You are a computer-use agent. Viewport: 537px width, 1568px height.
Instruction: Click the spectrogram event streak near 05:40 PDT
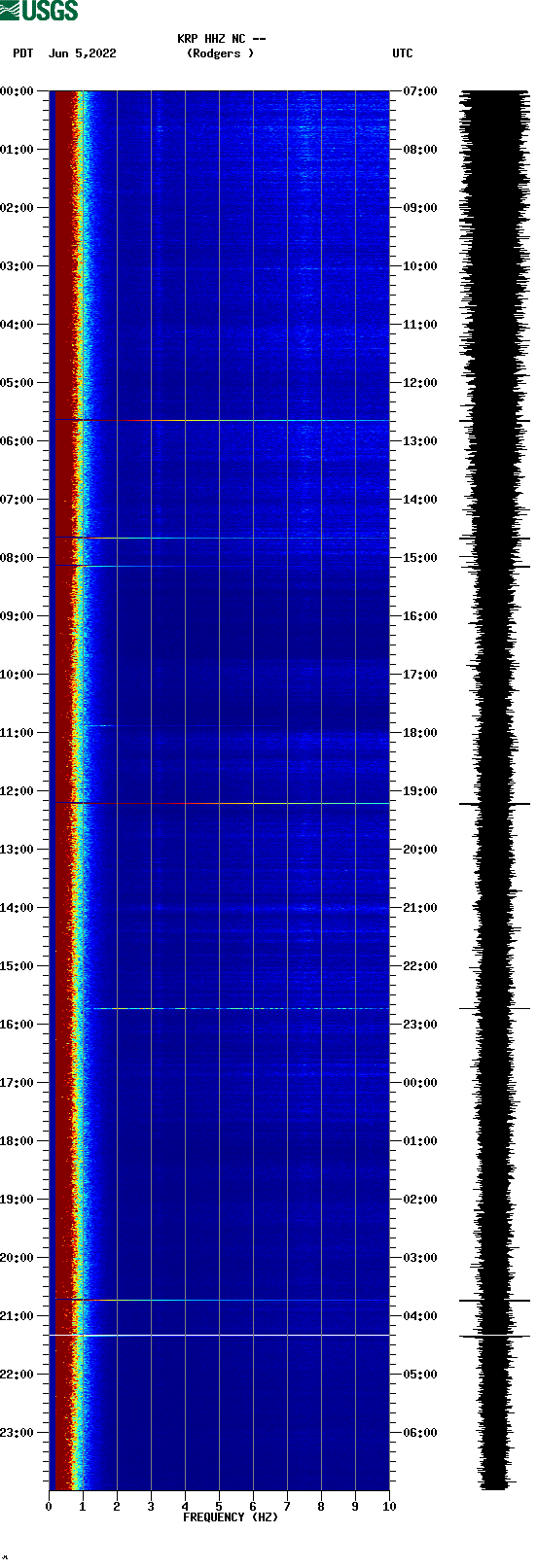(220, 421)
